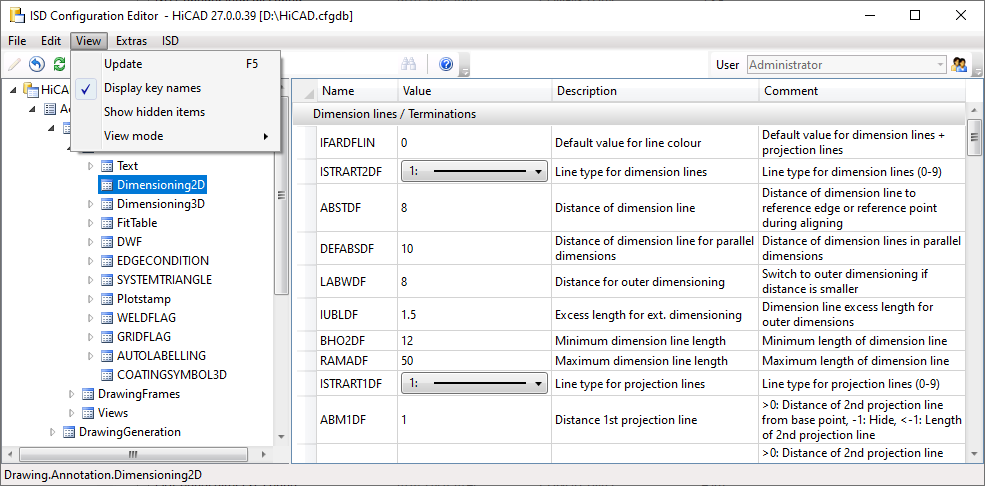Click the table icon of Views

(89, 413)
